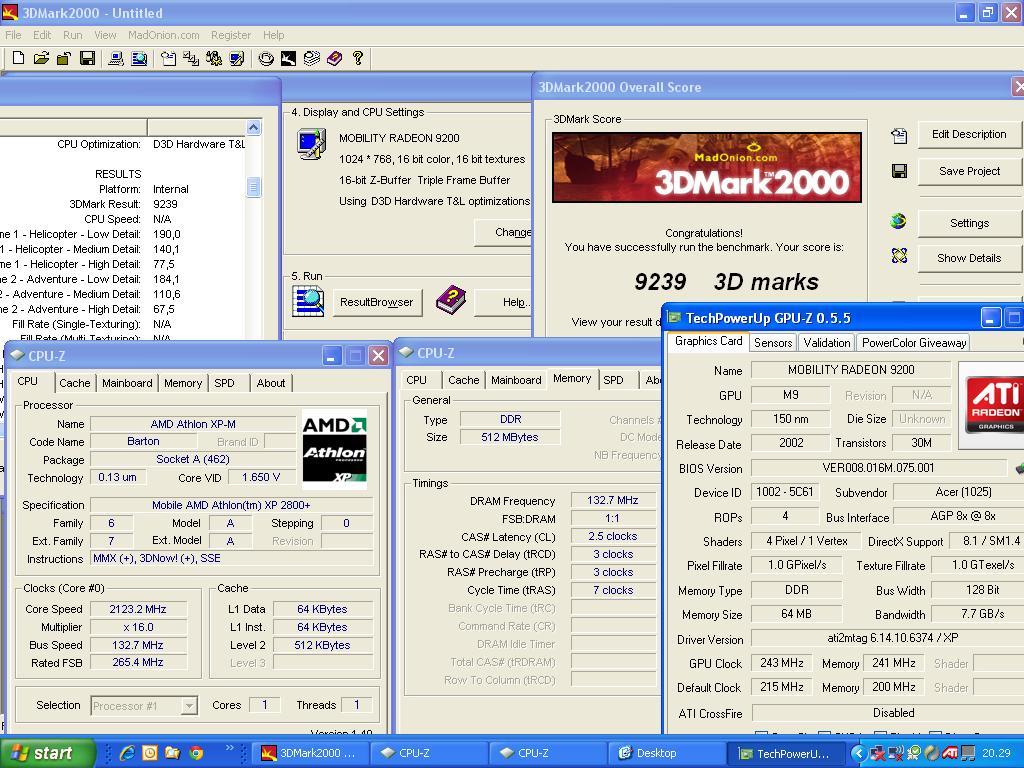Launch Internet Explorer from quick launch
The height and width of the screenshot is (768, 1024).
pyautogui.click(x=127, y=753)
